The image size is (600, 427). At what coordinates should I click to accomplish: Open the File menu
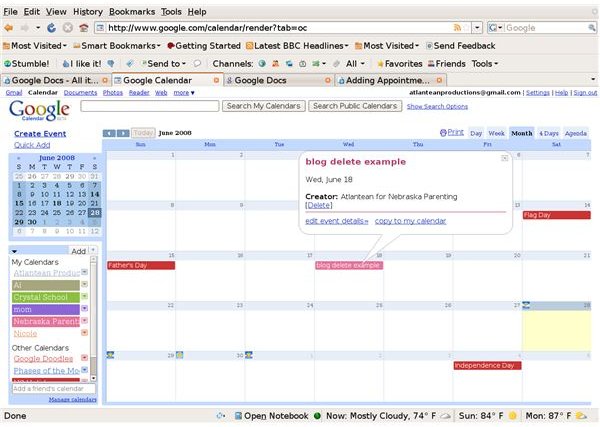point(10,12)
